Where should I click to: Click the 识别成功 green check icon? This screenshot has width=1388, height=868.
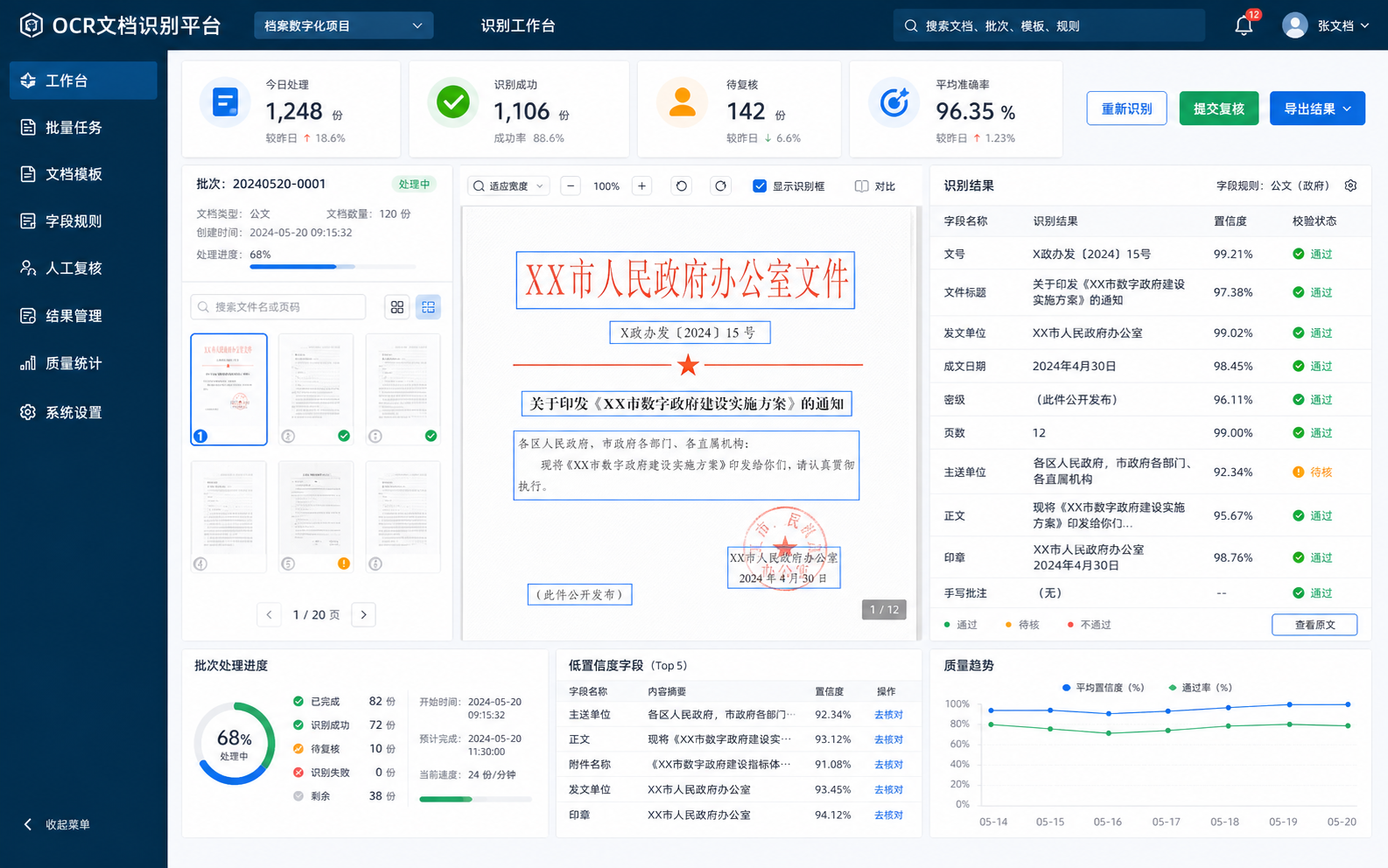(453, 102)
